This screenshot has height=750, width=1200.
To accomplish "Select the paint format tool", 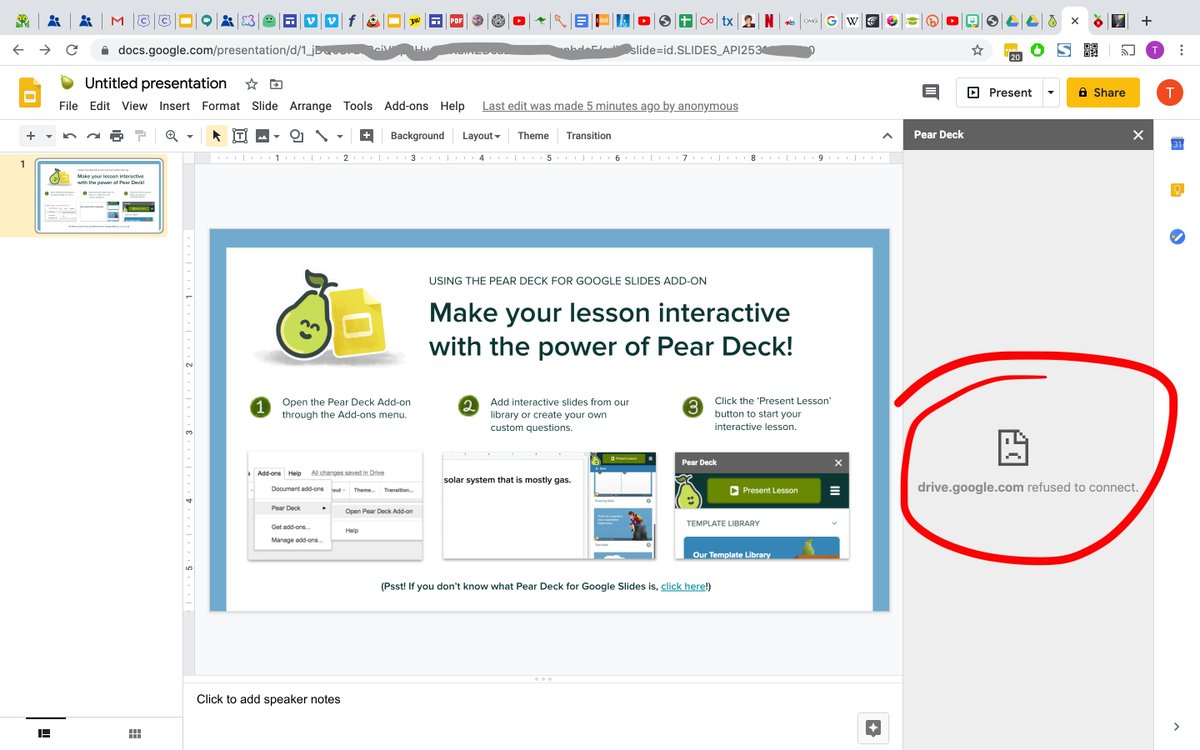I will click(141, 136).
